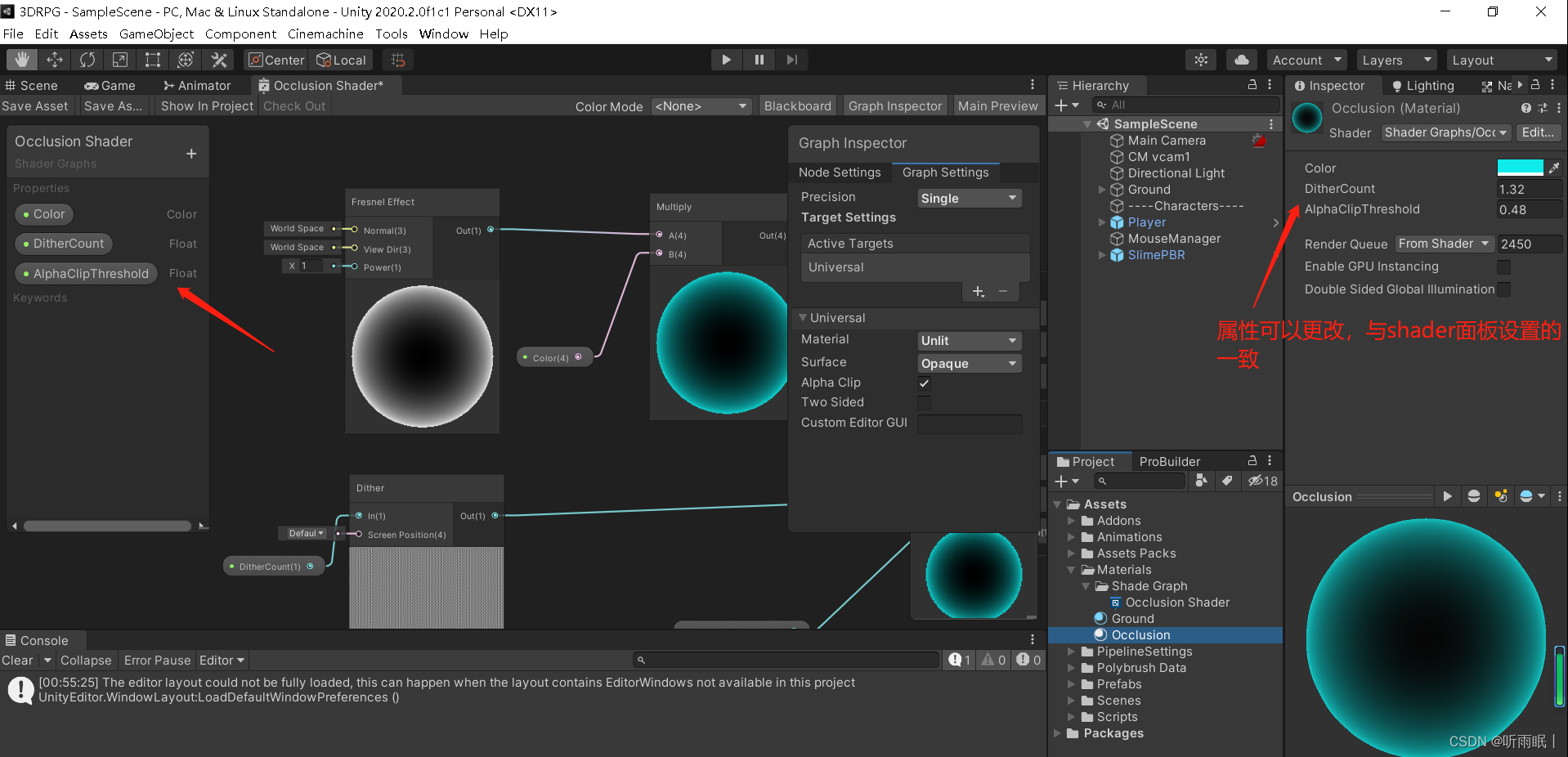
Task: Open the Account dropdown
Action: [x=1306, y=60]
